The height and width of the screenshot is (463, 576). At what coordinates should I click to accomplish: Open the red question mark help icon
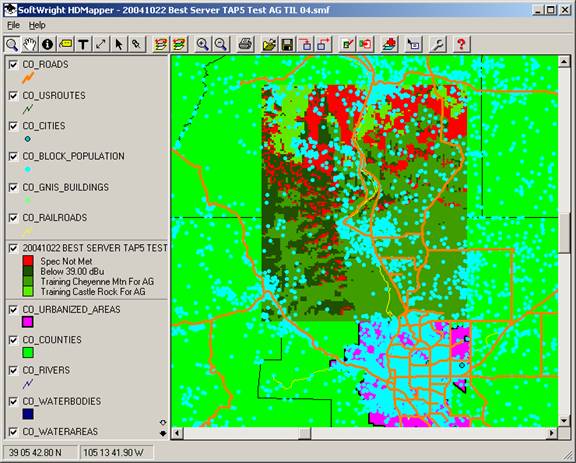coord(461,44)
